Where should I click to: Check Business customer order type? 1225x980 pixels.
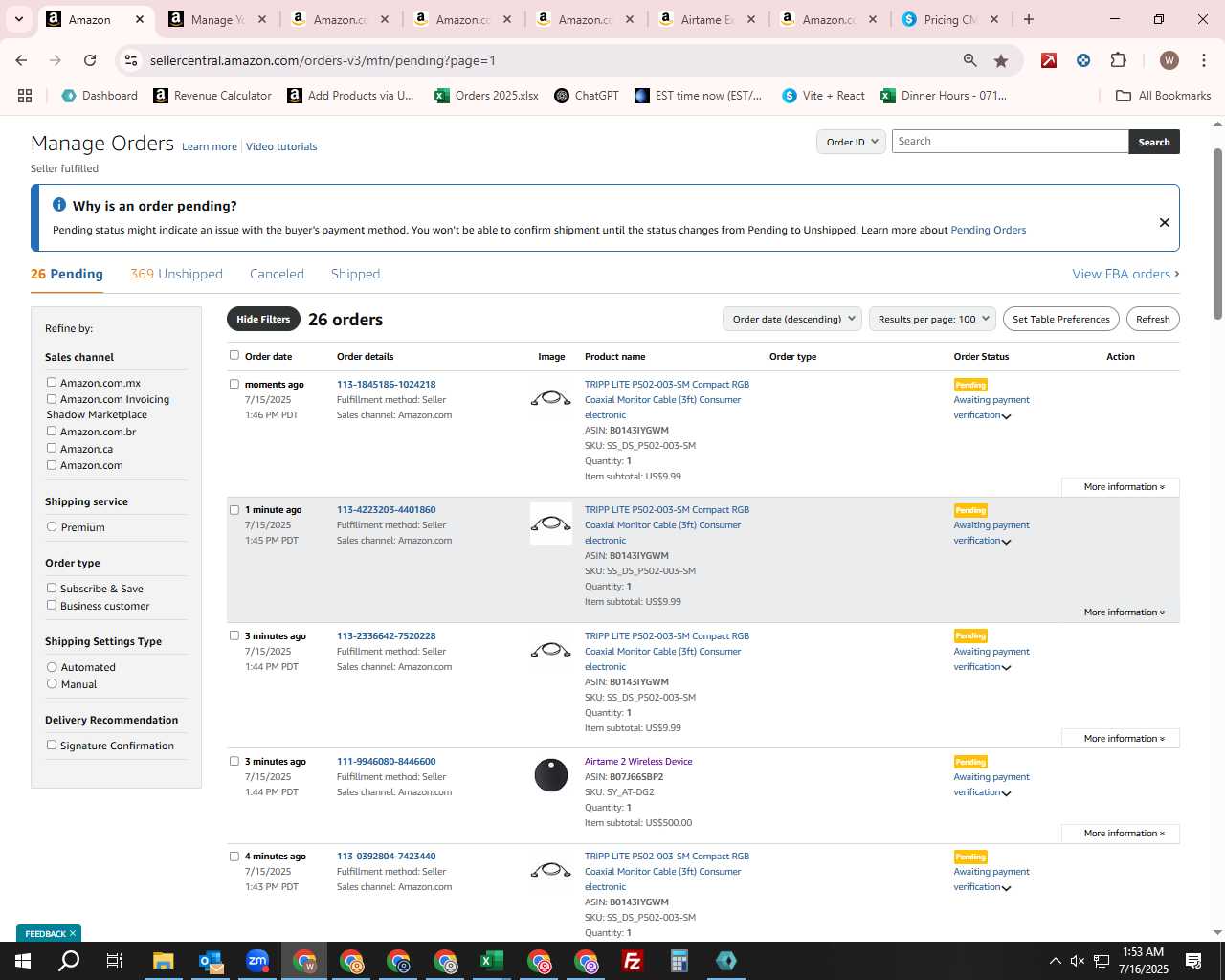coord(52,605)
